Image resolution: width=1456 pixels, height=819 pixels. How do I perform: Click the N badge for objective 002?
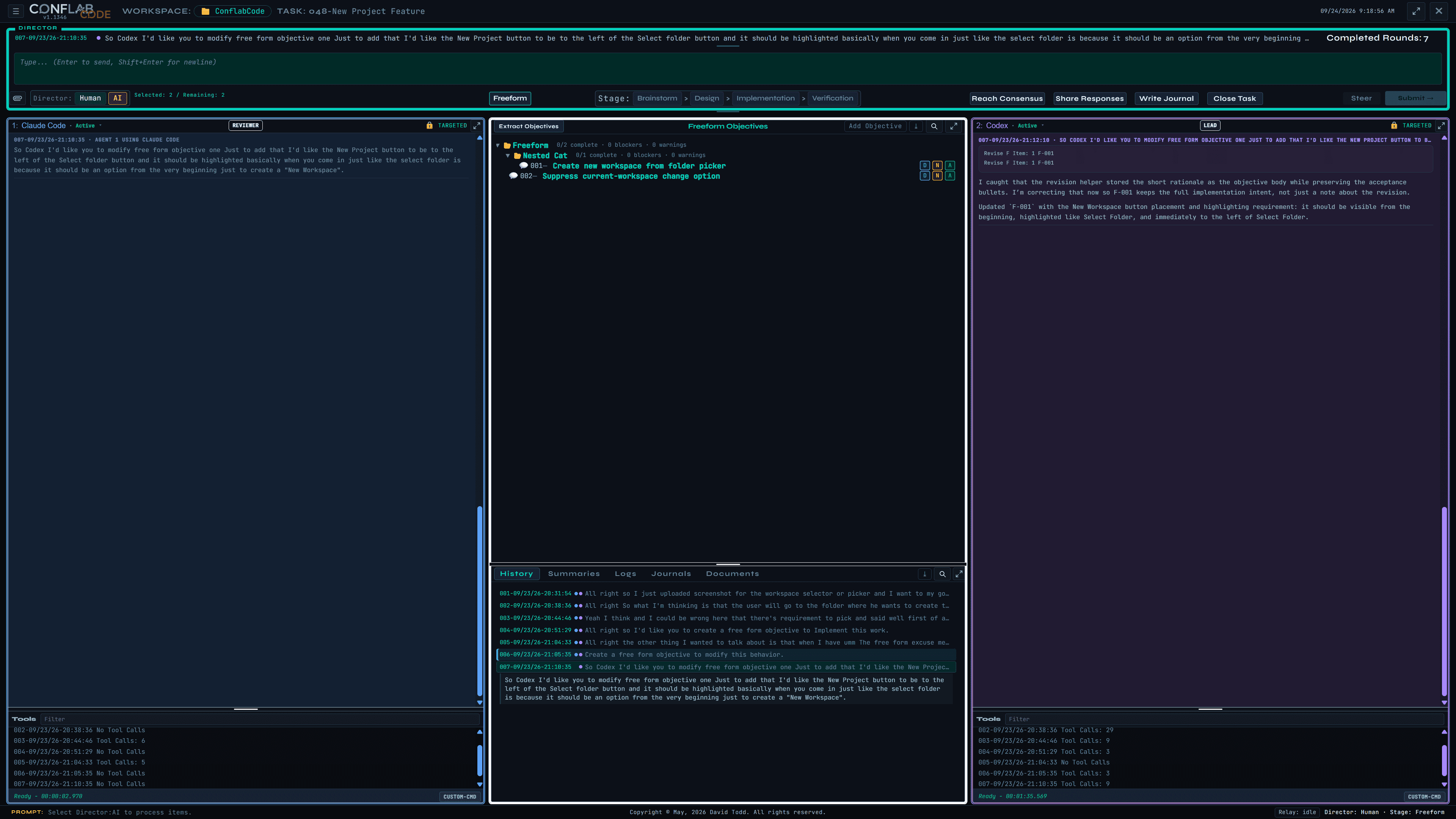point(937,176)
